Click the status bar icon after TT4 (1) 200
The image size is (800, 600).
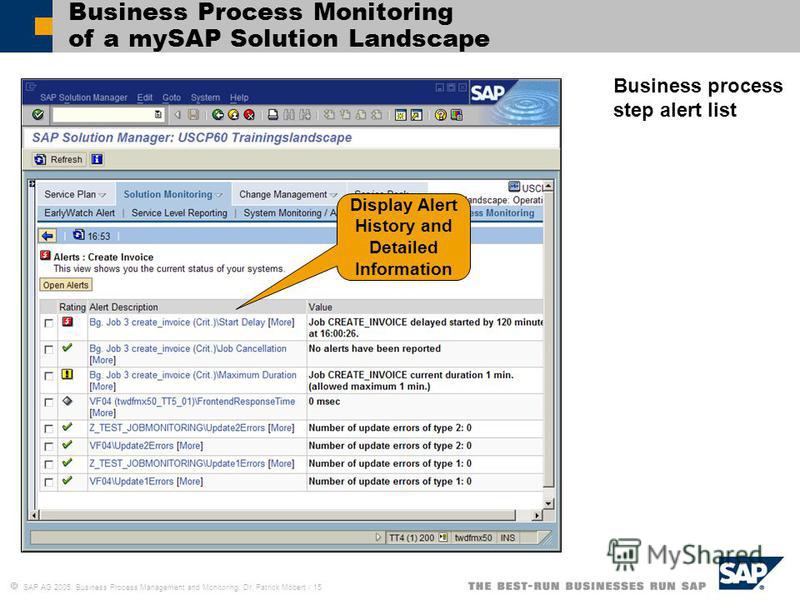tap(443, 537)
